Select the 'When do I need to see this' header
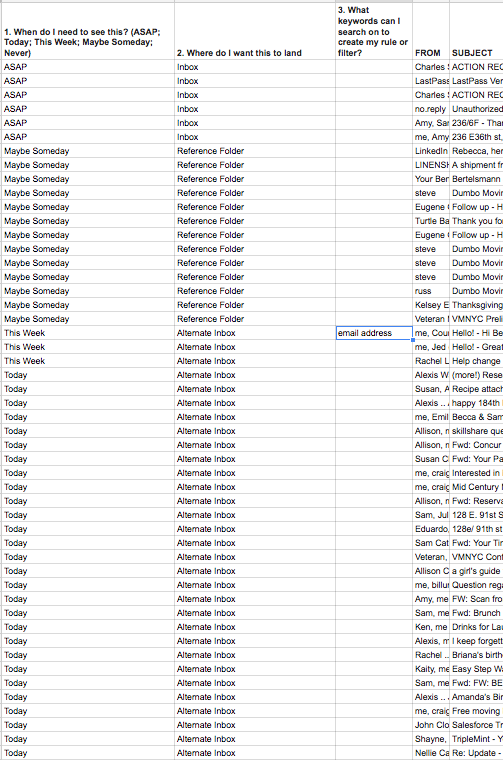Image resolution: width=503 pixels, height=760 pixels. tap(88, 32)
